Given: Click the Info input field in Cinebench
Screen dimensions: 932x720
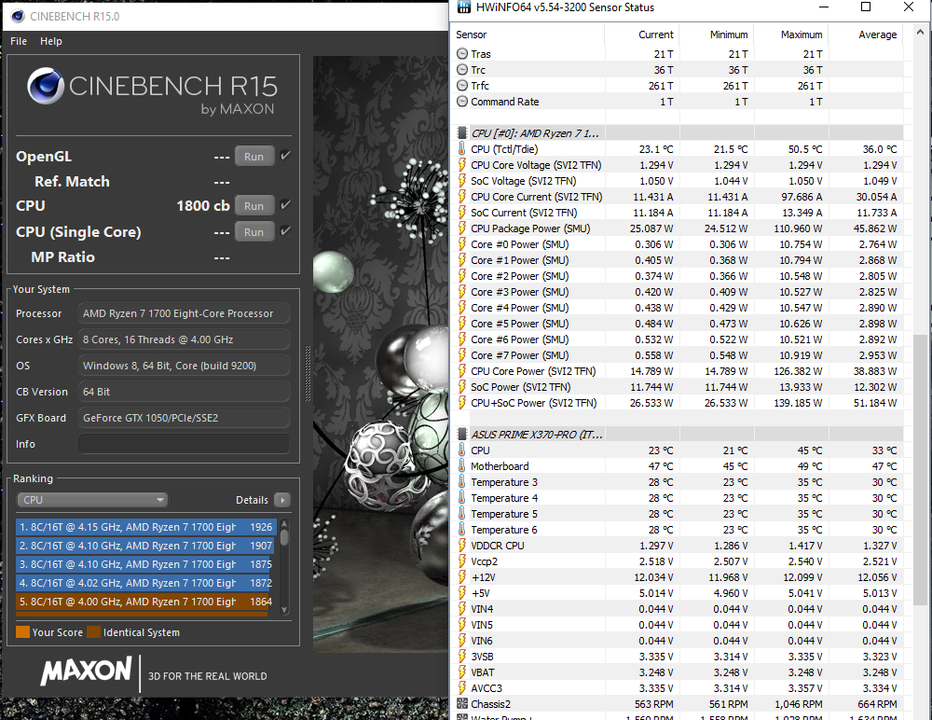Looking at the screenshot, I should click(x=184, y=444).
